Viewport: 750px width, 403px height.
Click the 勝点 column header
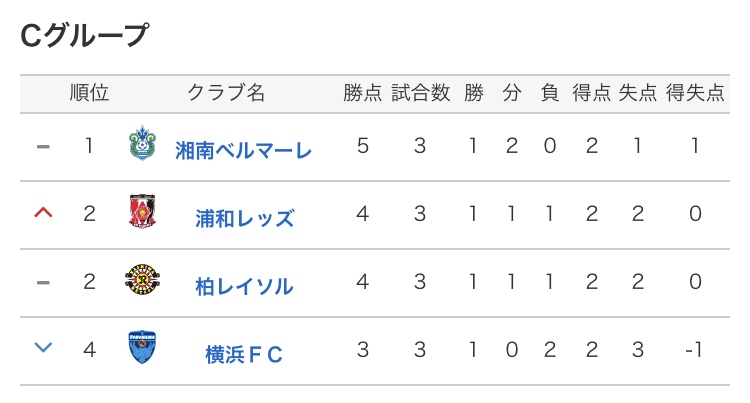click(362, 94)
